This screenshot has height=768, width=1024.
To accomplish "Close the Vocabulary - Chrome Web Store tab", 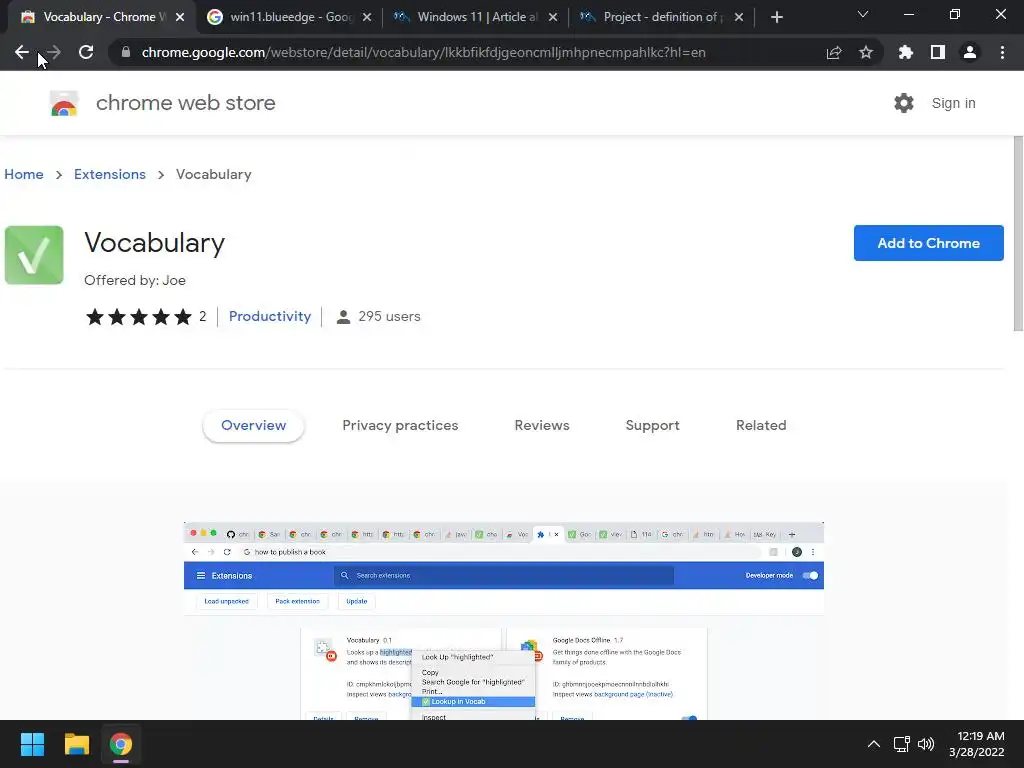I will (180, 17).
